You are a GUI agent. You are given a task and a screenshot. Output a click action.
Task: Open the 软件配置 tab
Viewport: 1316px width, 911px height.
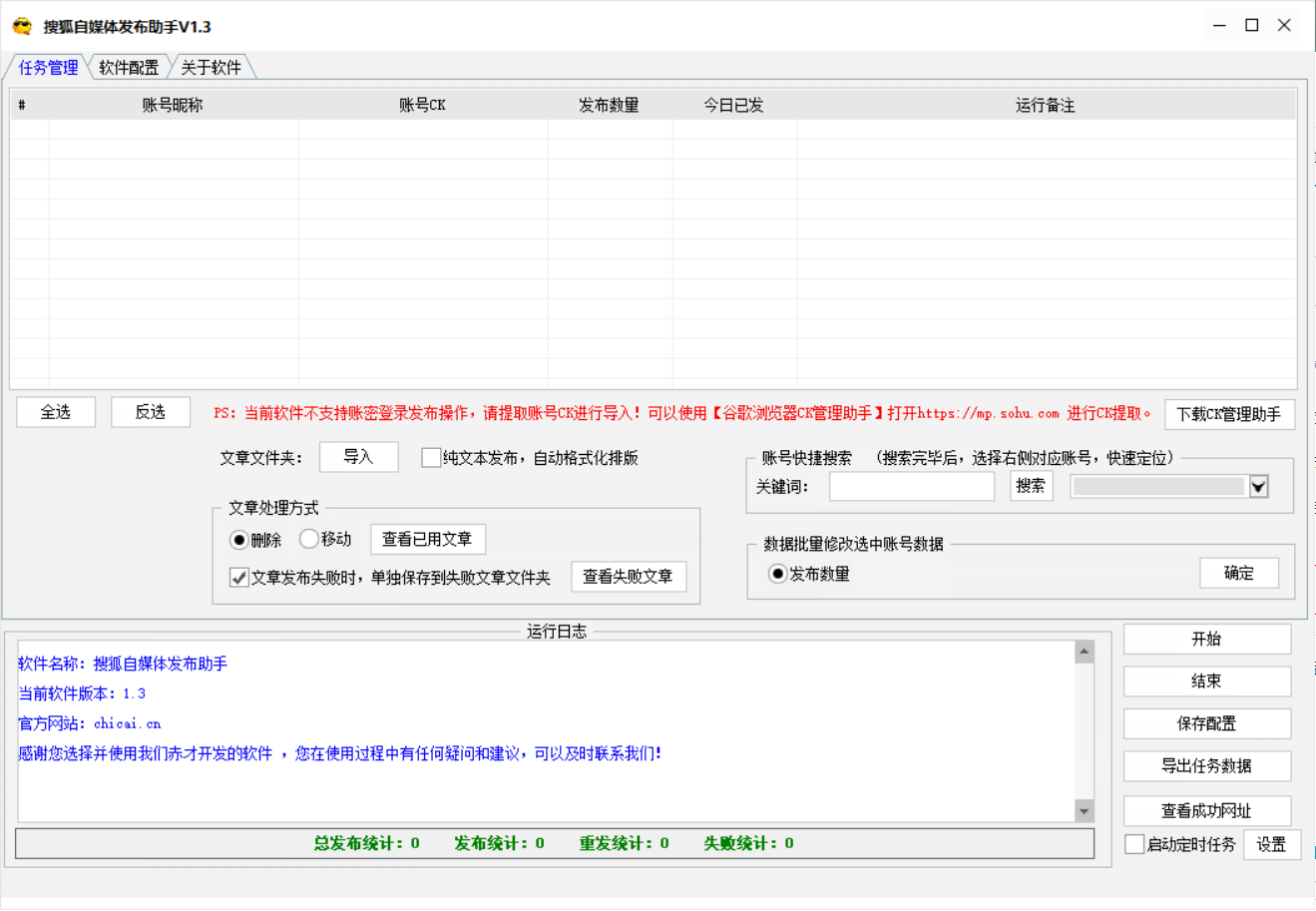[129, 67]
